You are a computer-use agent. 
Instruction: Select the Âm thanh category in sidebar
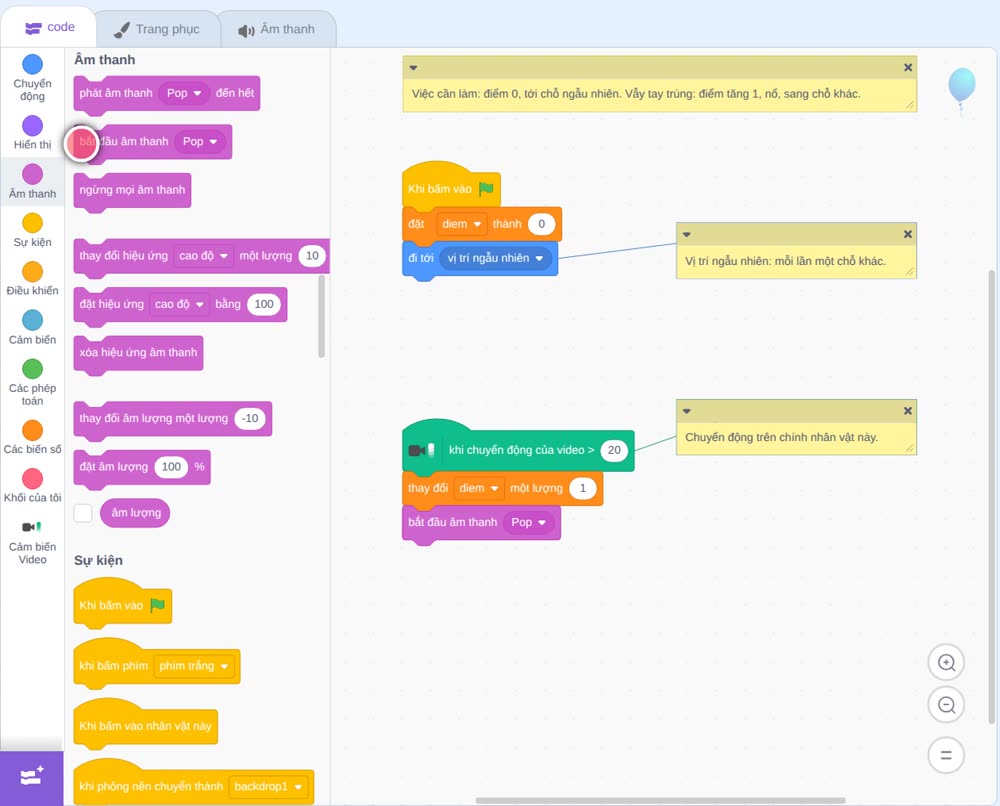tap(32, 181)
